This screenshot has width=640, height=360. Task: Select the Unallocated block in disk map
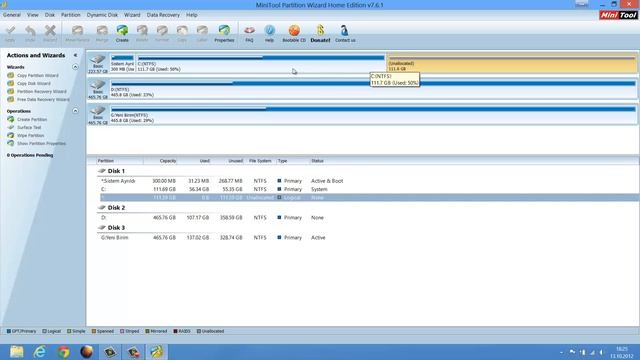tap(511, 63)
